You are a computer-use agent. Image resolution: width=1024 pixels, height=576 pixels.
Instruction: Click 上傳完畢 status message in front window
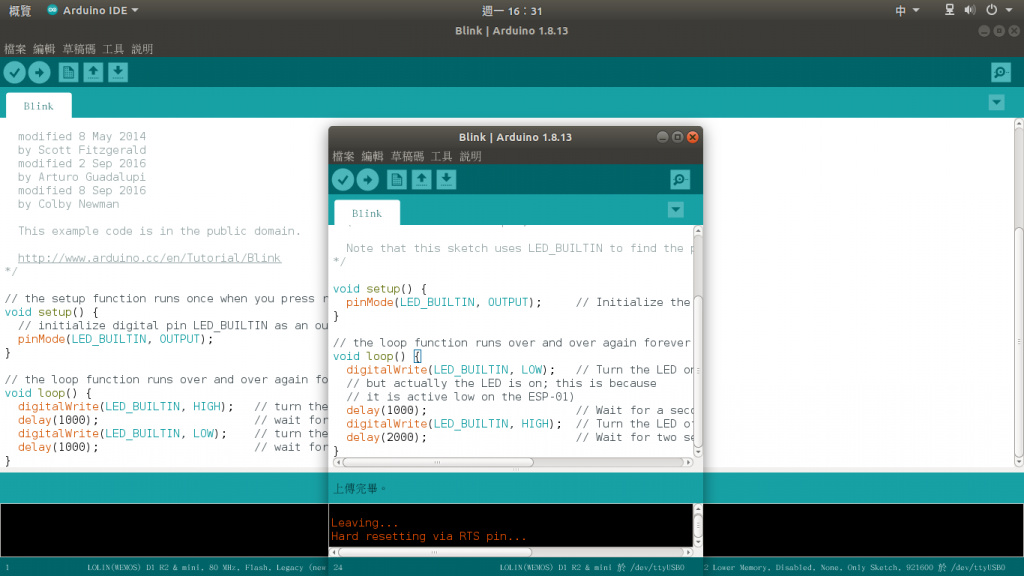coord(360,488)
